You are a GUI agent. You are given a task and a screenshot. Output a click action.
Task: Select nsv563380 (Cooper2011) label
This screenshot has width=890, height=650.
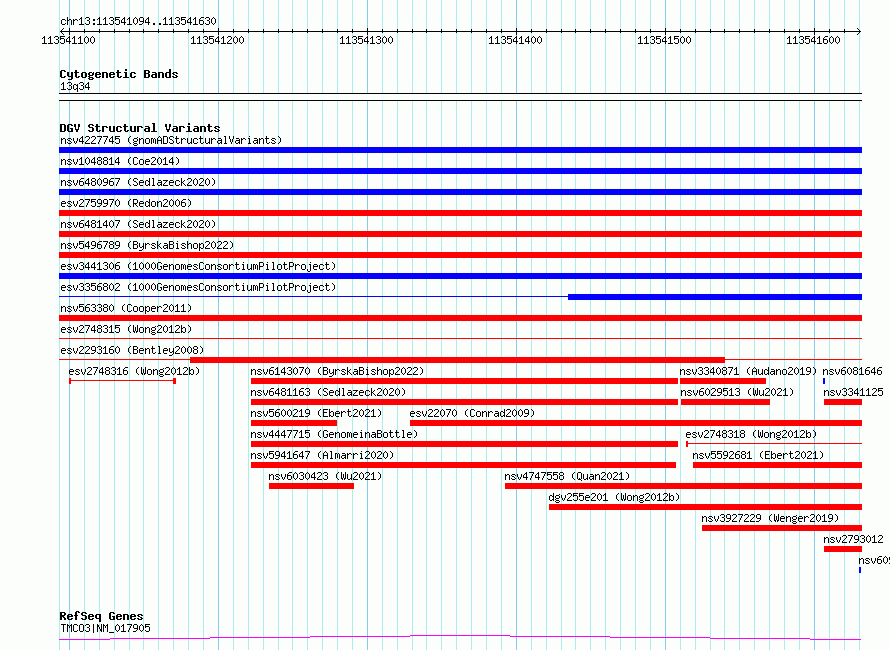coord(126,308)
